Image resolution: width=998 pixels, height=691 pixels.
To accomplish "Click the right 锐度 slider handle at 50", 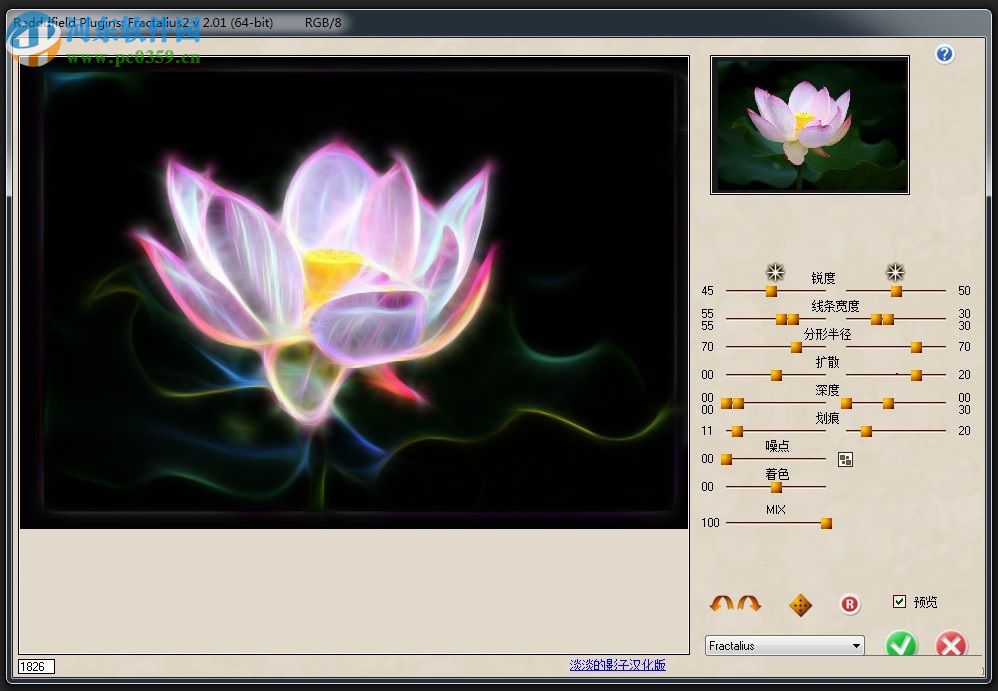I will [x=896, y=291].
